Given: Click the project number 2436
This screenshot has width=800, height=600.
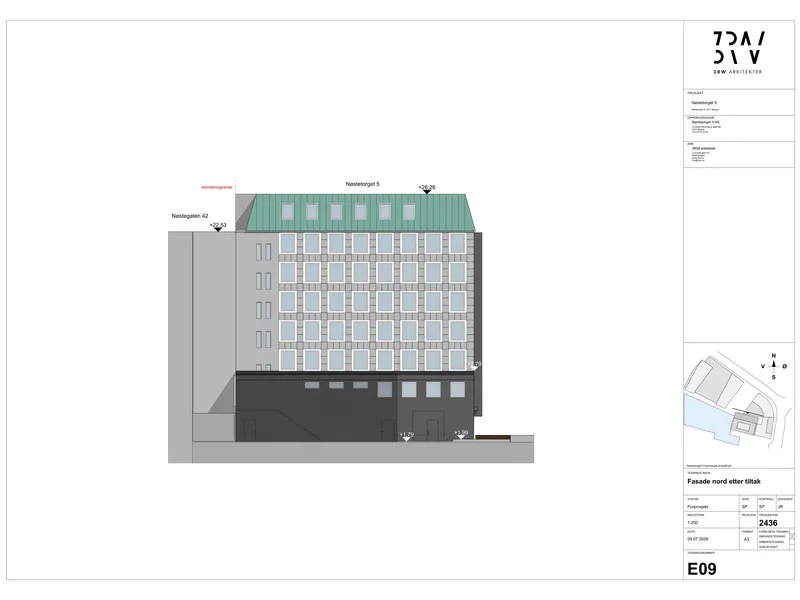Looking at the screenshot, I should pyautogui.click(x=768, y=523).
